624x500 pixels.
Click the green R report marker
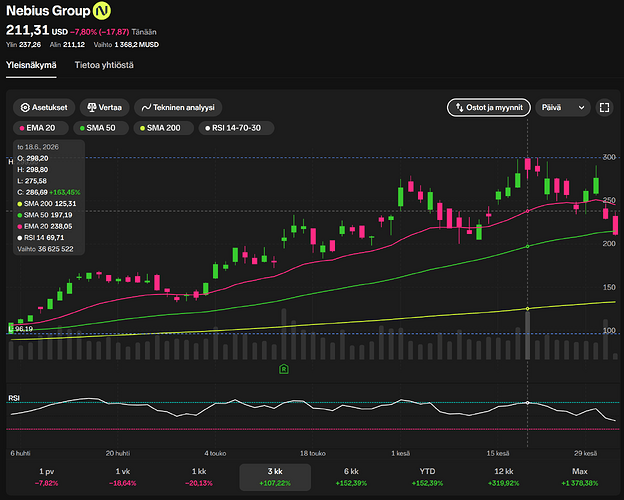click(284, 369)
